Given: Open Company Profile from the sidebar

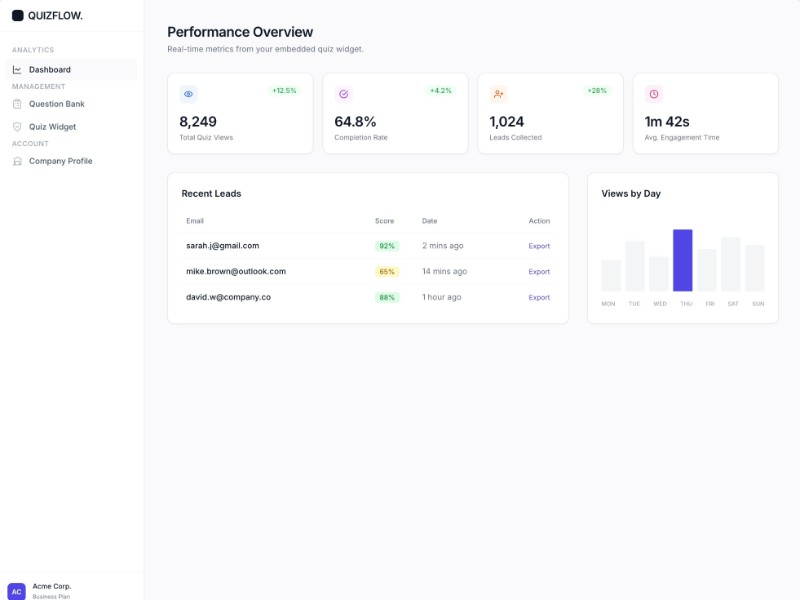Looking at the screenshot, I should click(x=60, y=161).
